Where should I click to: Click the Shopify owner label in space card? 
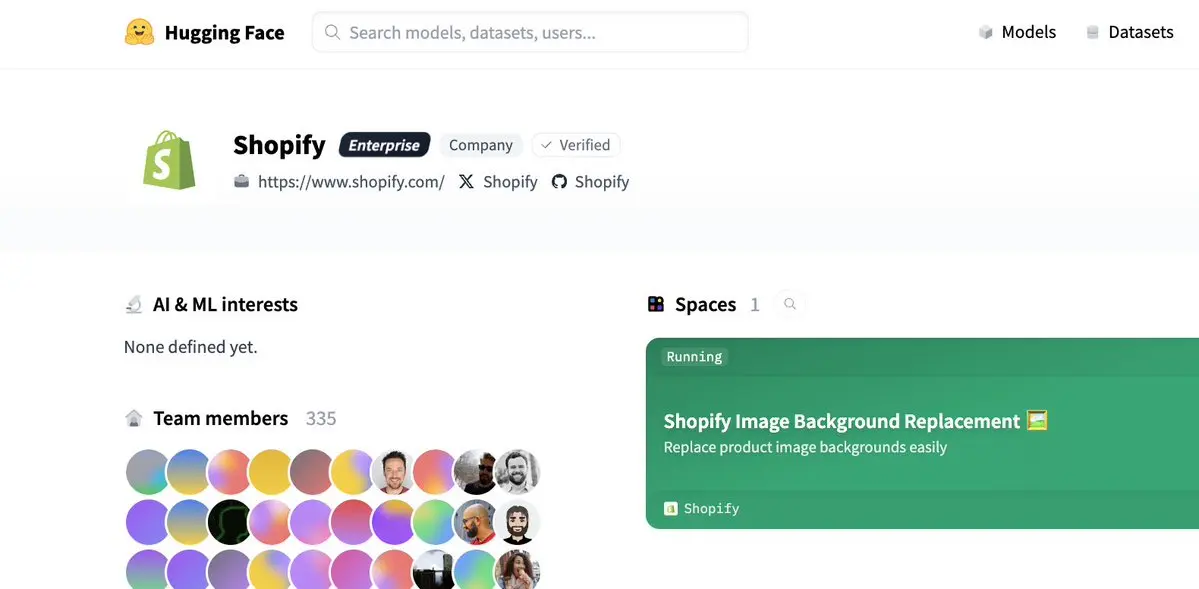(x=711, y=509)
